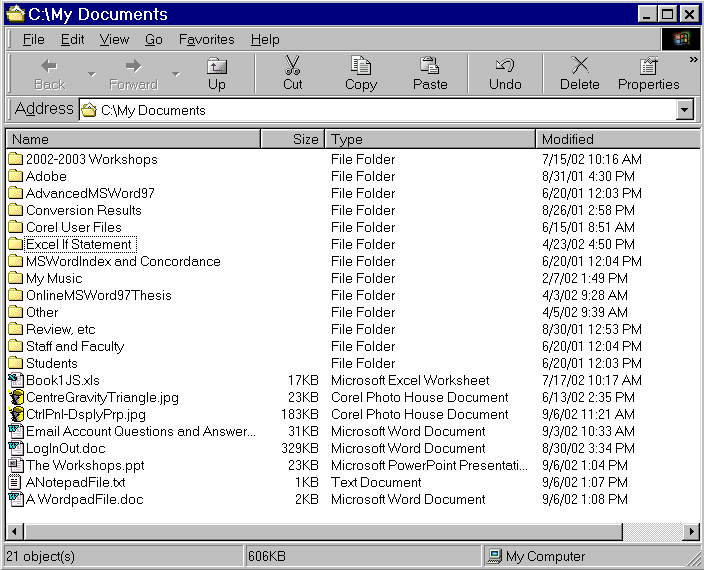704x570 pixels.
Task: Select MSWordIndex and Concordance folder icon
Action: 16,261
